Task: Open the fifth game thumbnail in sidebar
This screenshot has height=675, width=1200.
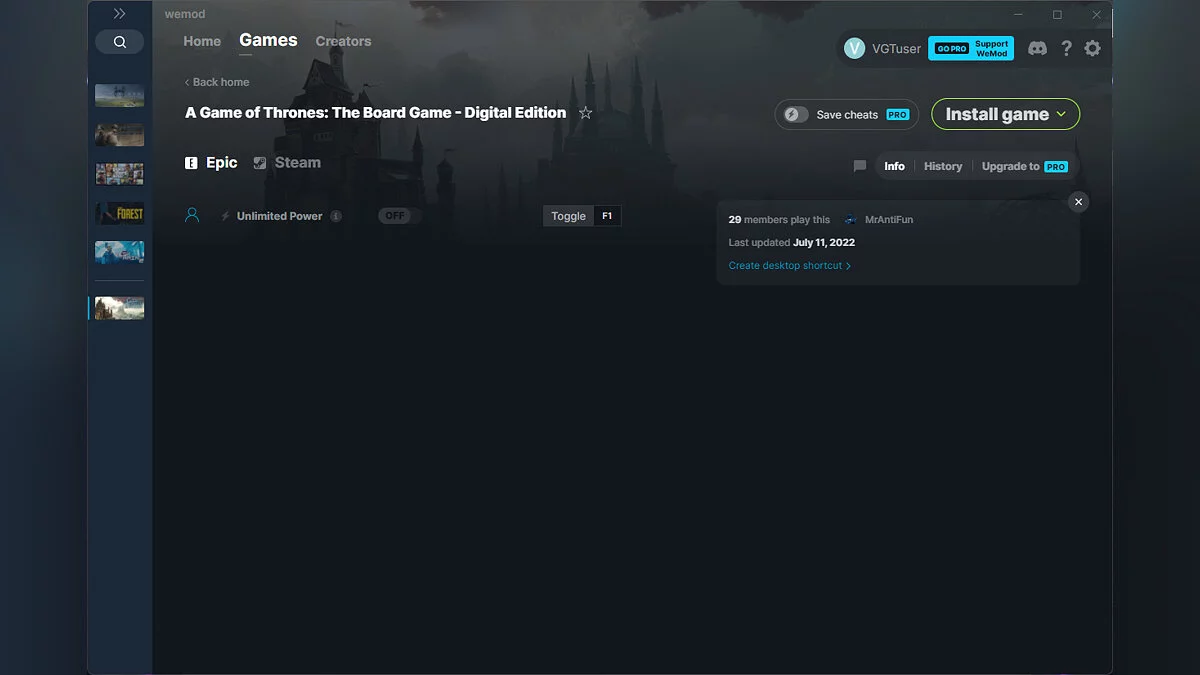Action: [119, 252]
